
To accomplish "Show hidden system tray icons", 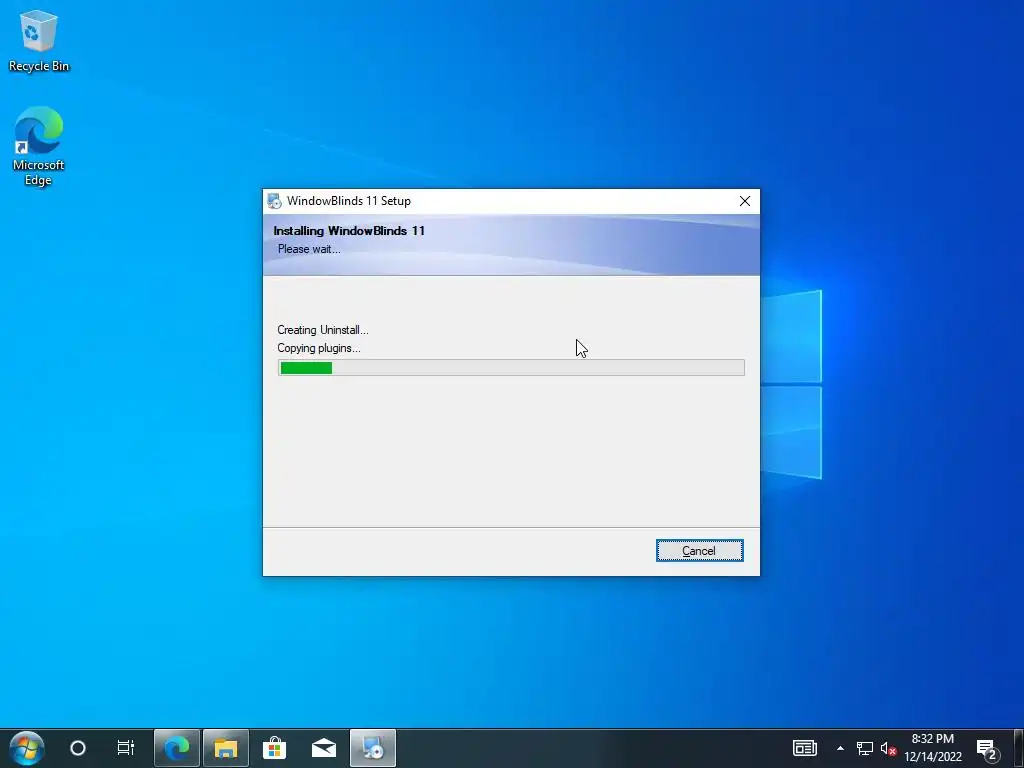I will 840,748.
